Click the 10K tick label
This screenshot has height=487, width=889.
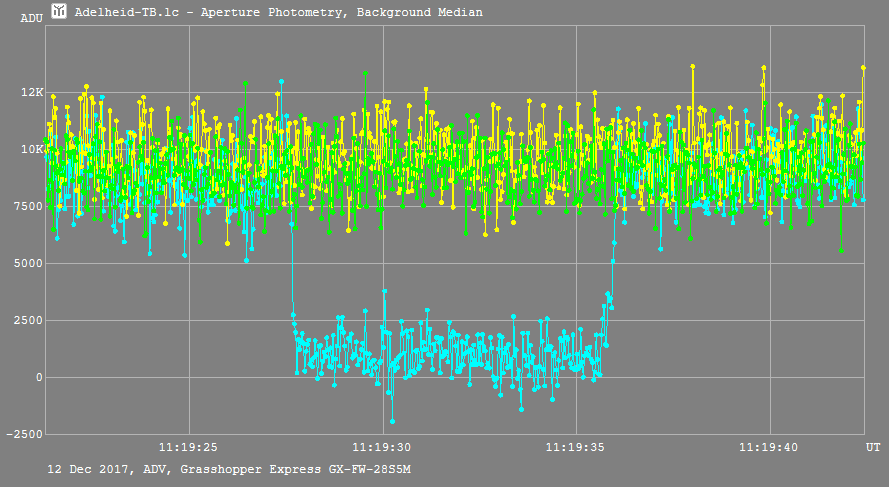pyautogui.click(x=32, y=149)
